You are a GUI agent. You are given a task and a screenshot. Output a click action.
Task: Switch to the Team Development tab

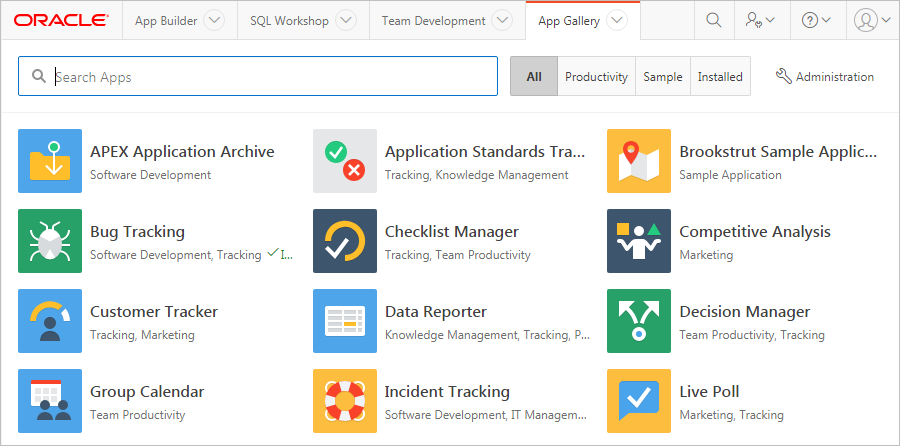pyautogui.click(x=433, y=20)
